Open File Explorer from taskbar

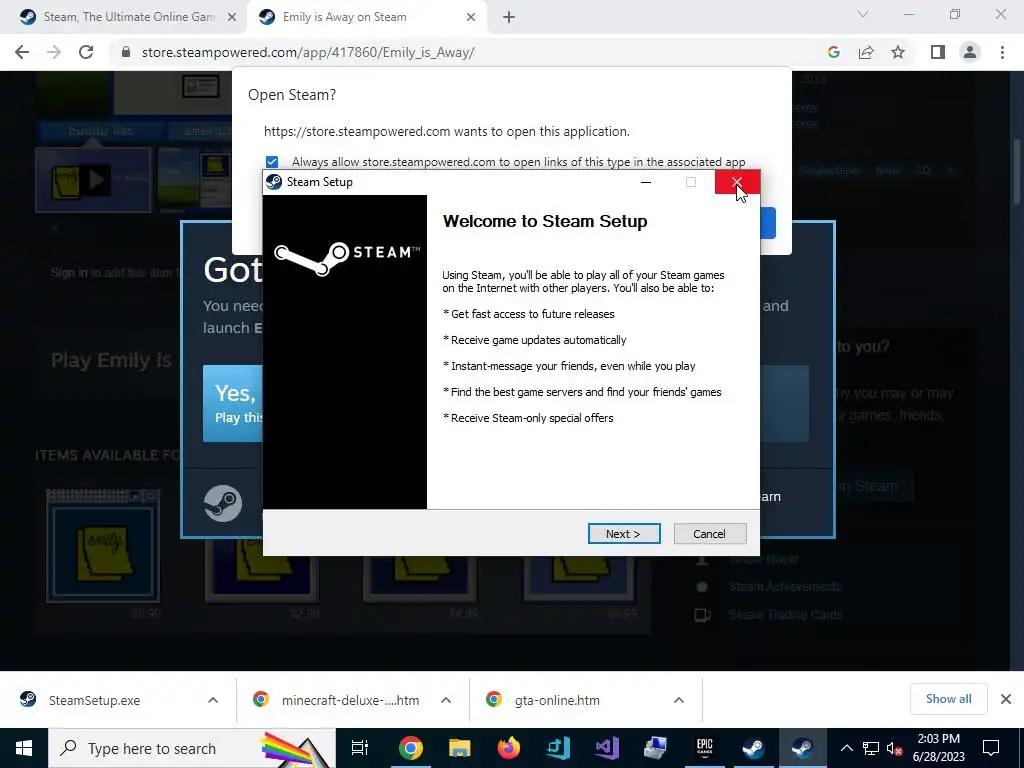(x=459, y=748)
